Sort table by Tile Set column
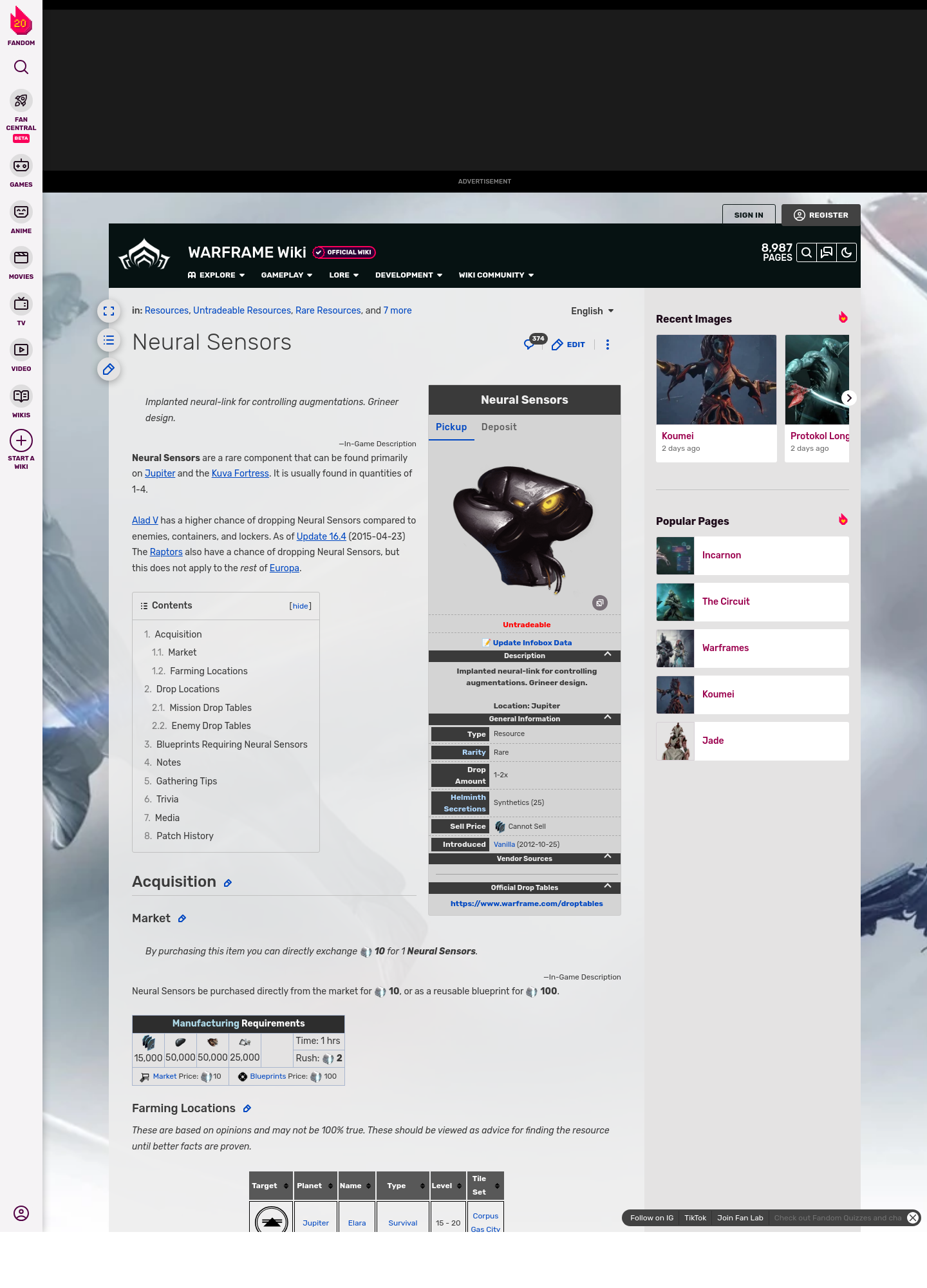Viewport: 927px width, 1288px height. pyautogui.click(x=485, y=1186)
